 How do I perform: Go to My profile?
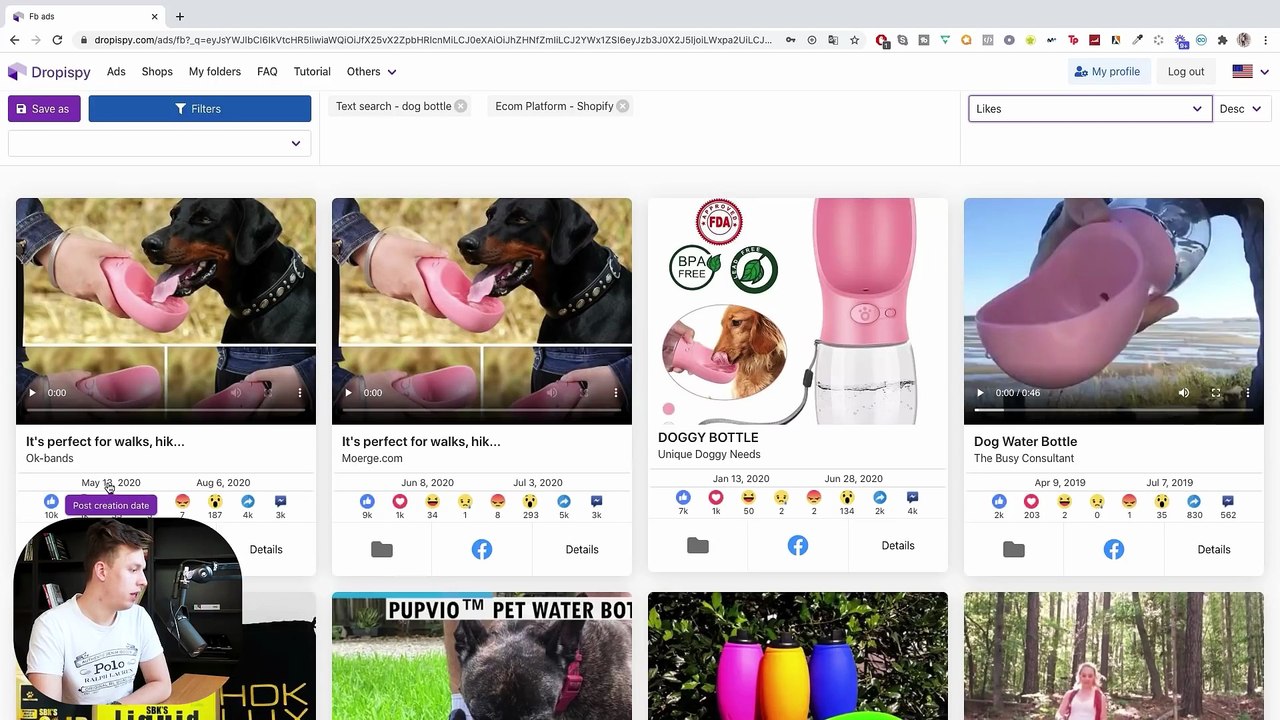[1107, 72]
